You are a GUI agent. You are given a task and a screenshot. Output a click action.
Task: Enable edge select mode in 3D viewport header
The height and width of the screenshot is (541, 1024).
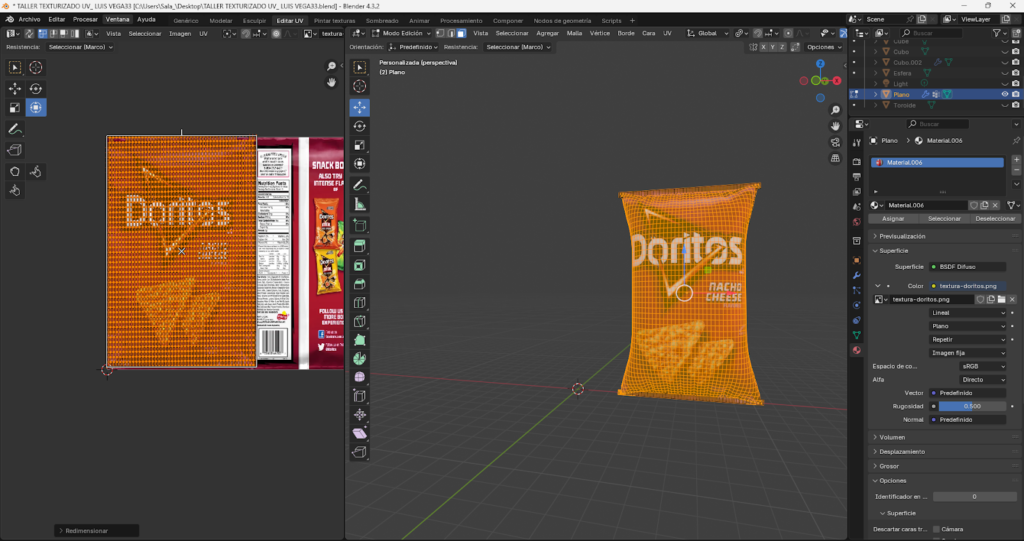pyautogui.click(x=451, y=33)
